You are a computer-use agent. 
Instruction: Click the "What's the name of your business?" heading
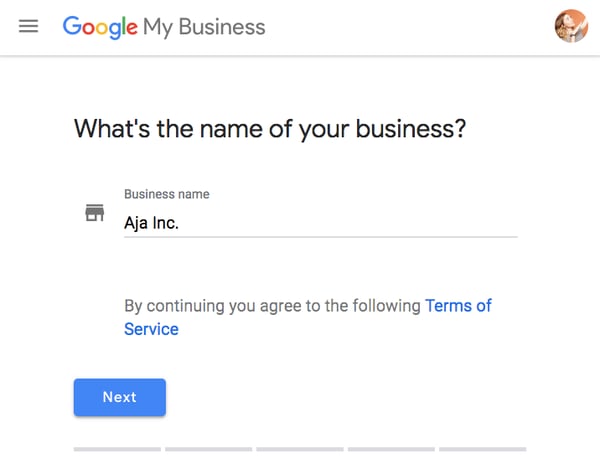[x=270, y=129]
